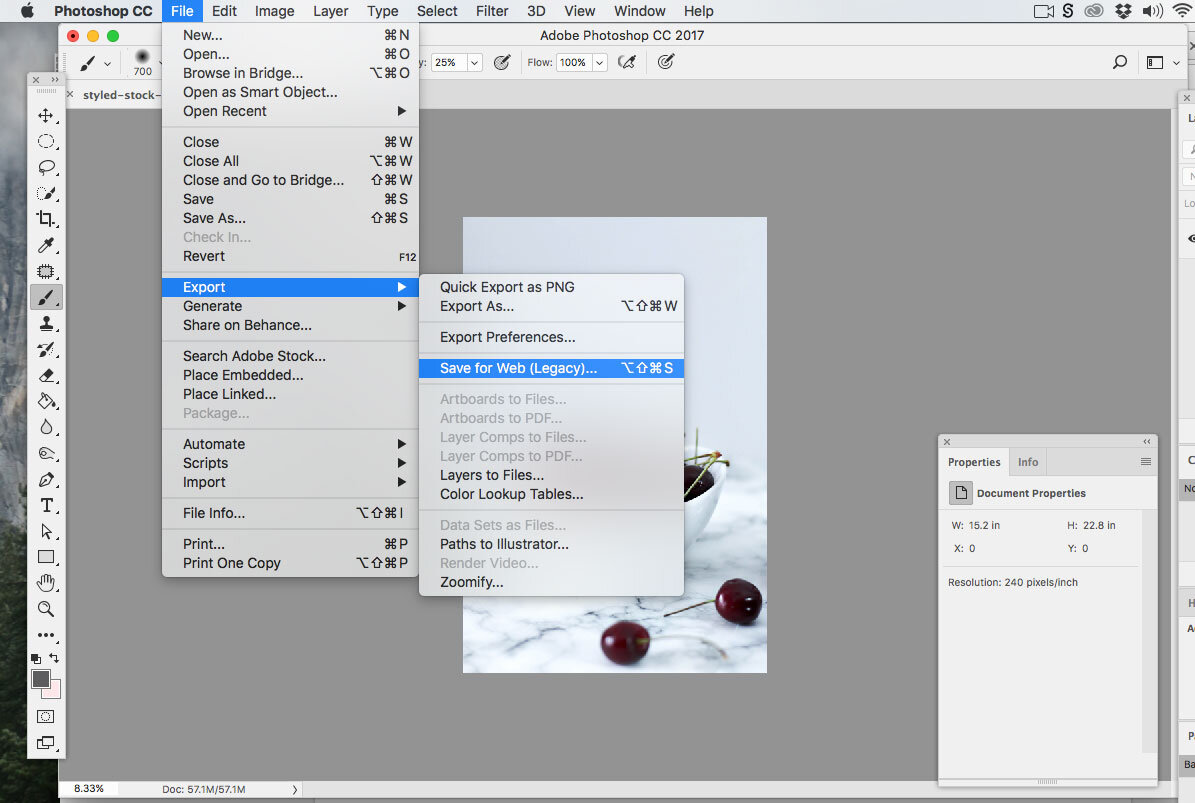Select the Lasso tool

[46, 168]
